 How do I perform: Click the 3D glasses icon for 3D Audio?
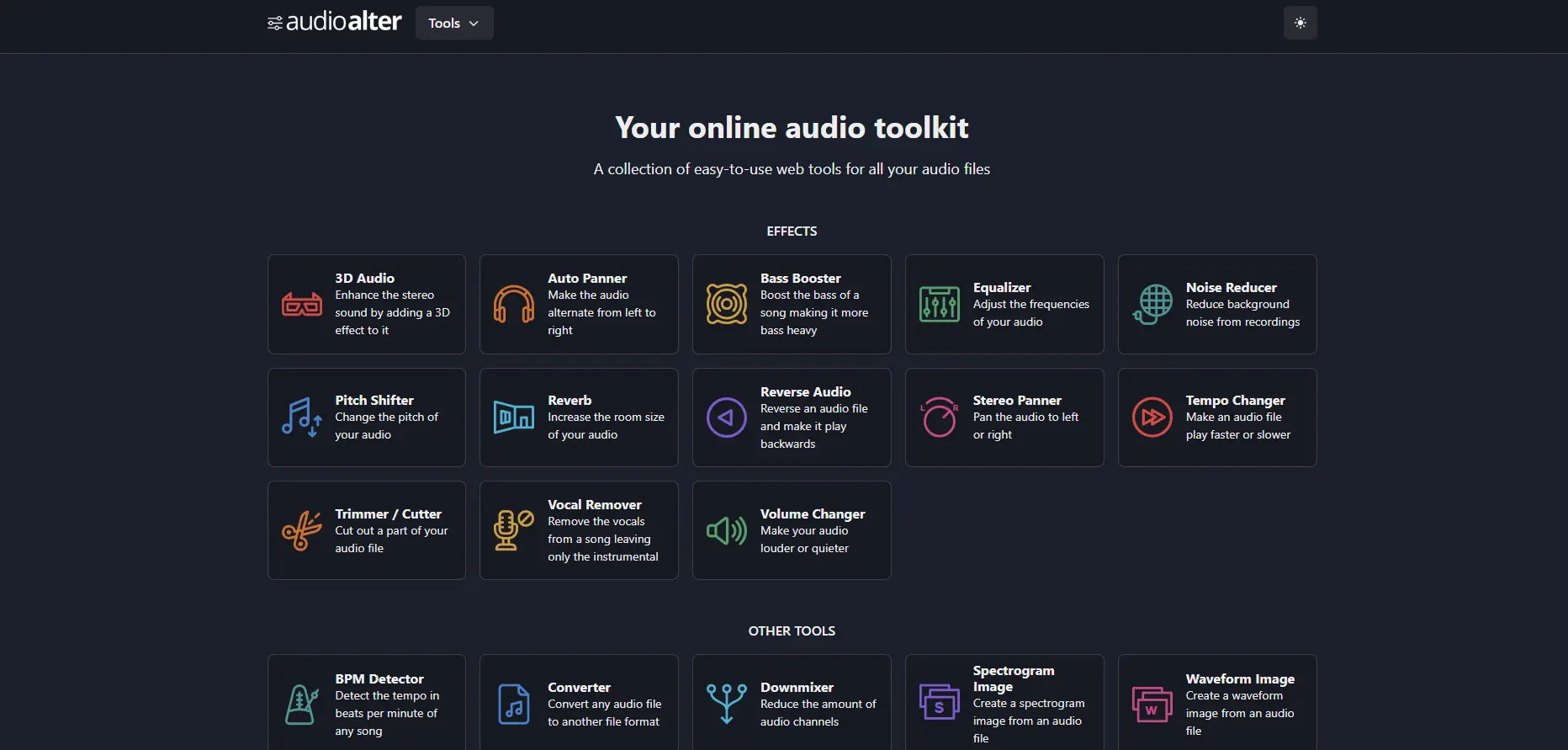[x=301, y=304]
